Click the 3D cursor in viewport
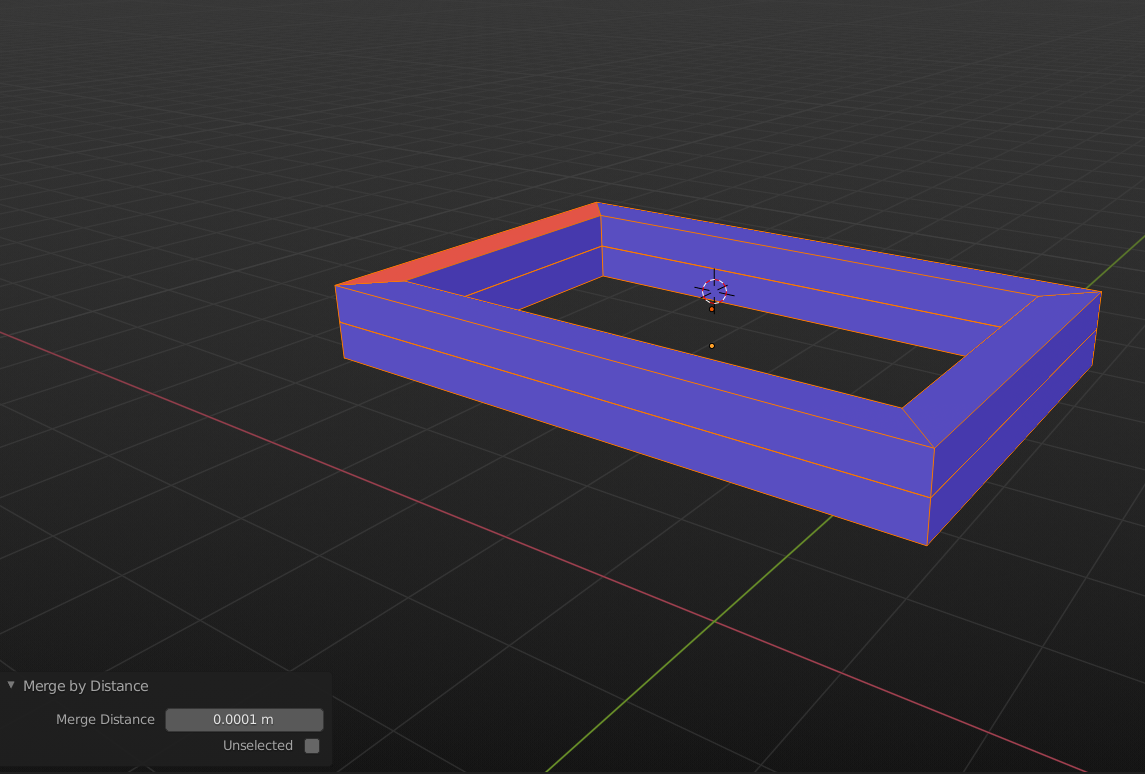1145x774 pixels. pyautogui.click(x=714, y=291)
